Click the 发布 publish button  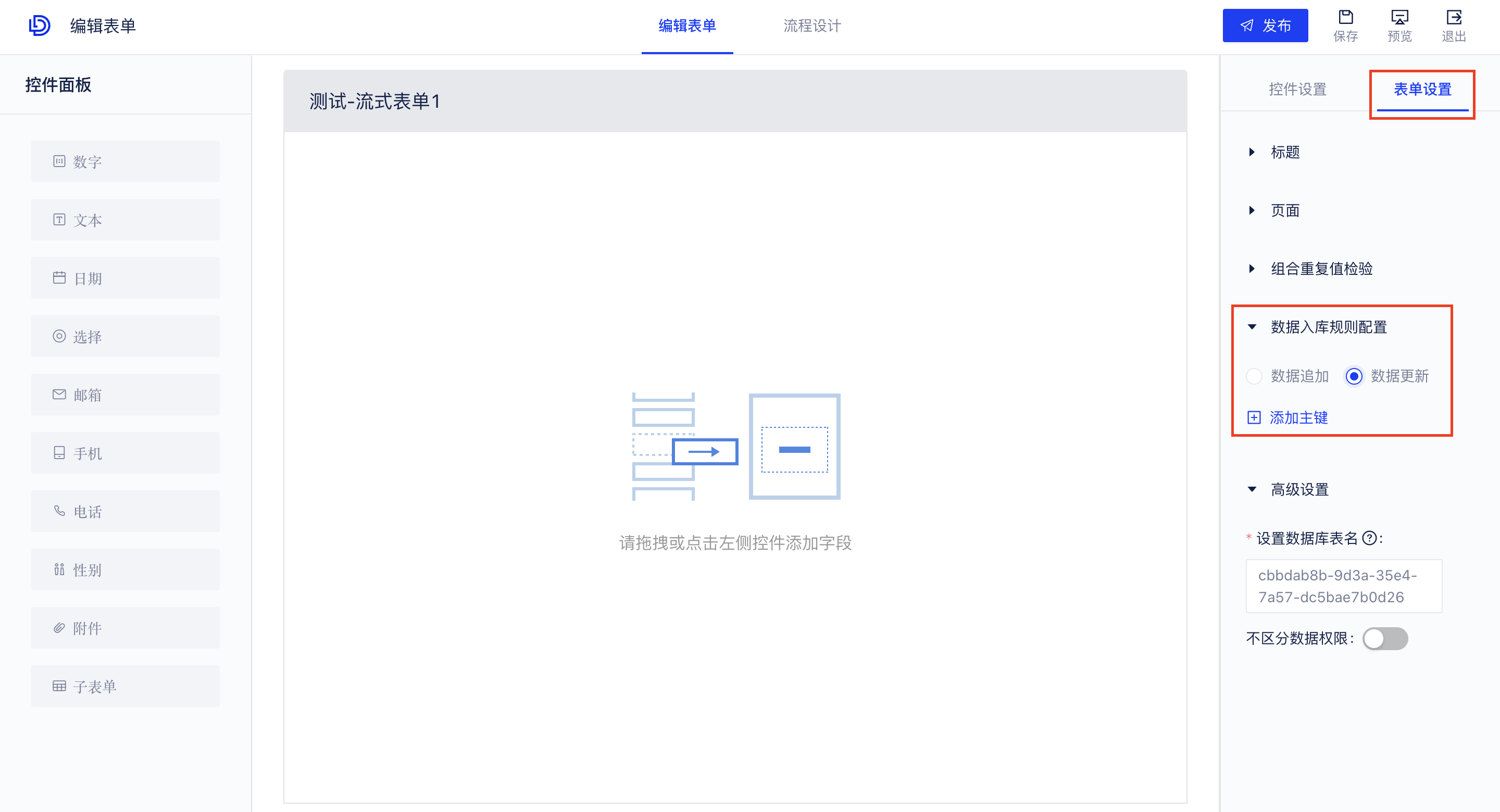(1265, 25)
